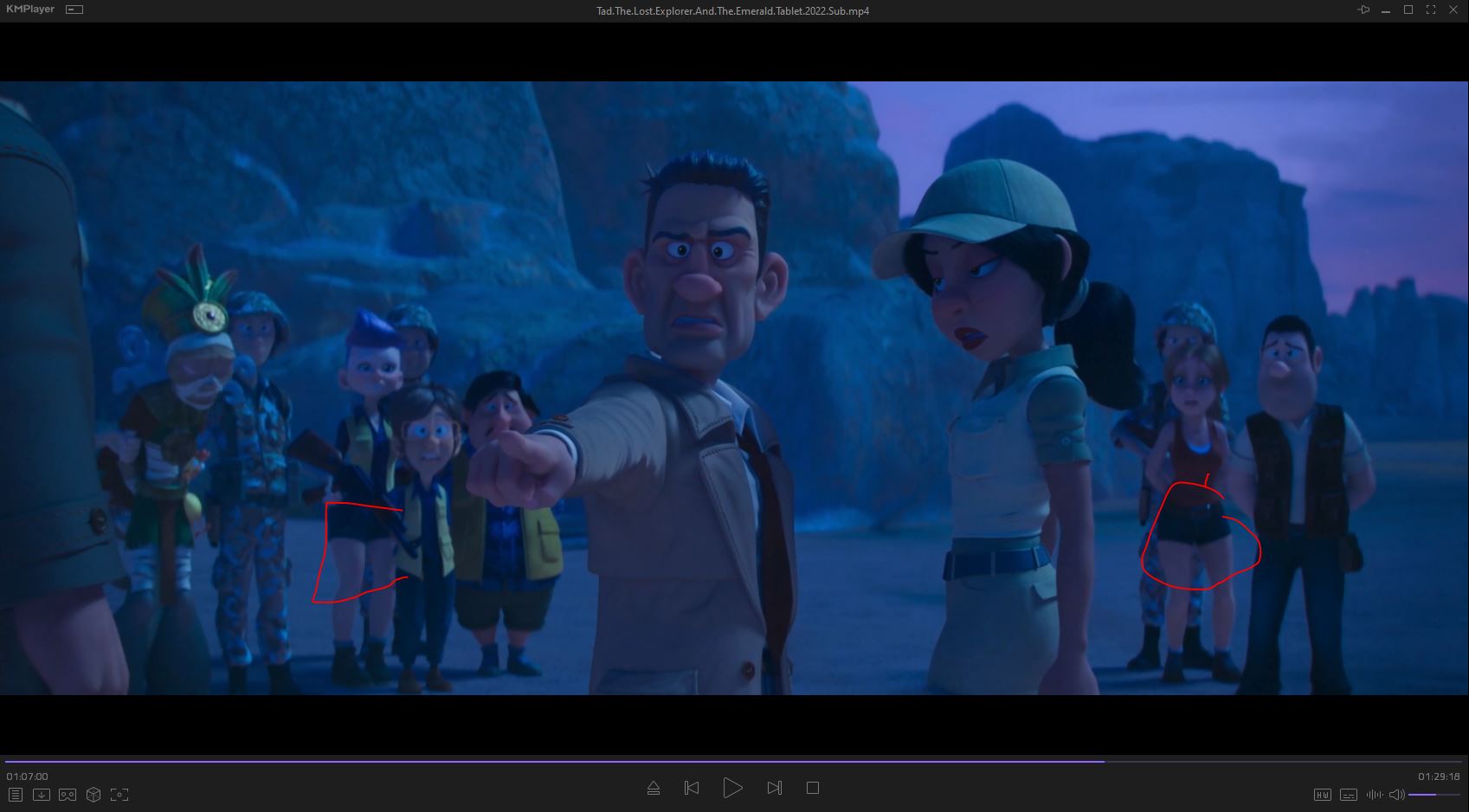Enable VR mode with goggles icon

pos(68,795)
